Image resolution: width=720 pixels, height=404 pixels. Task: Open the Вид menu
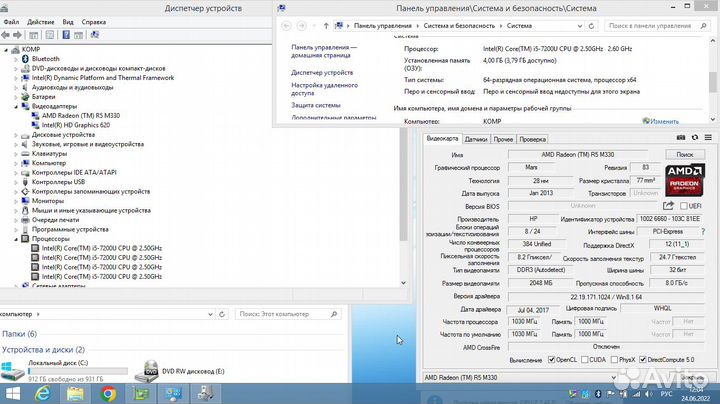click(68, 22)
